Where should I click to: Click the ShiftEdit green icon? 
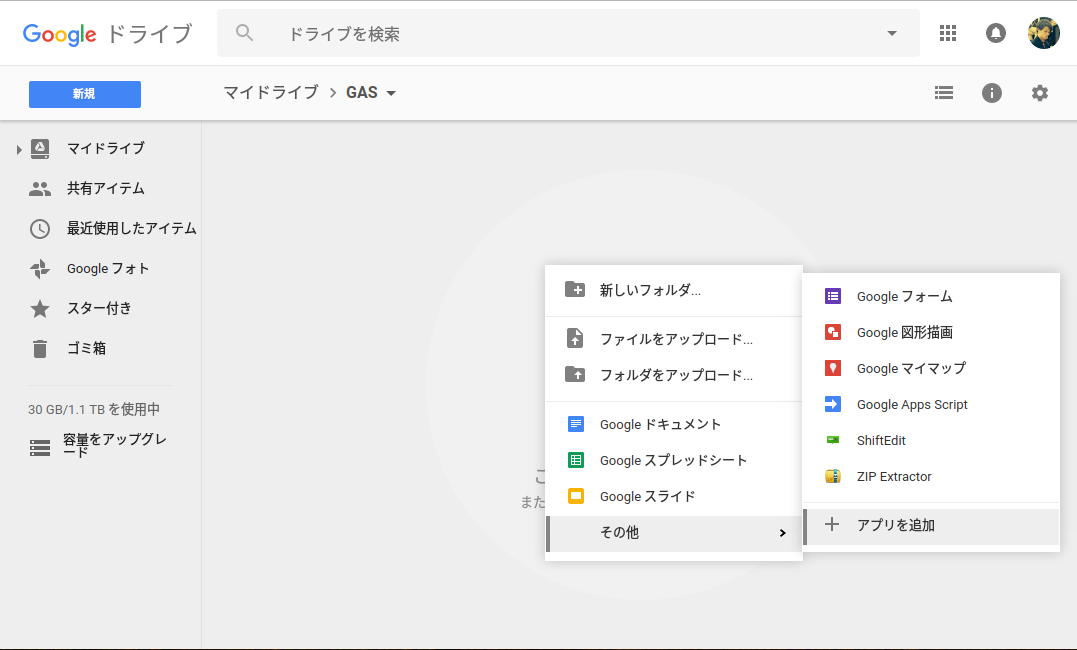[832, 440]
